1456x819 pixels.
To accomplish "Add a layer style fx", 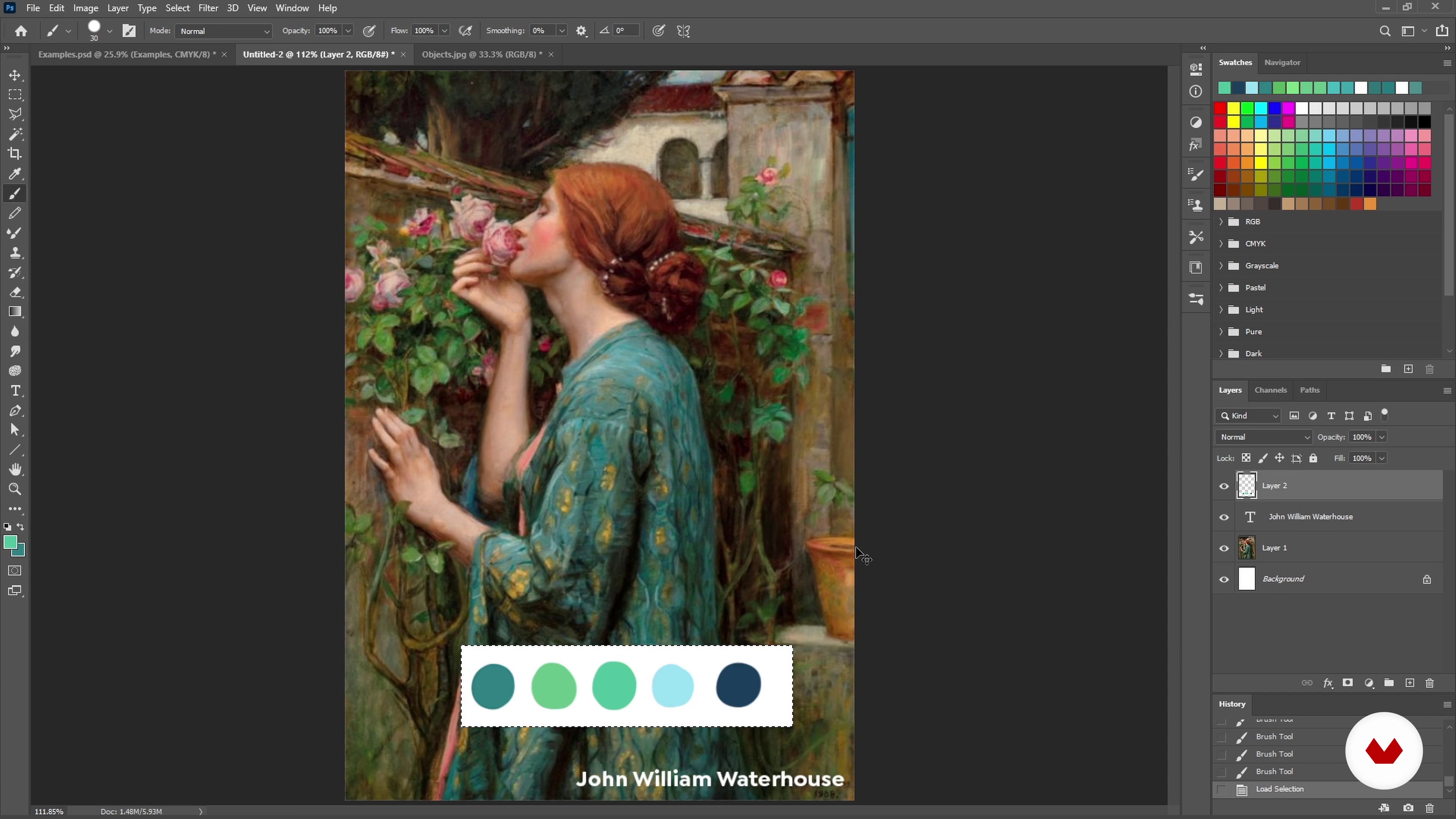I will tap(1328, 683).
